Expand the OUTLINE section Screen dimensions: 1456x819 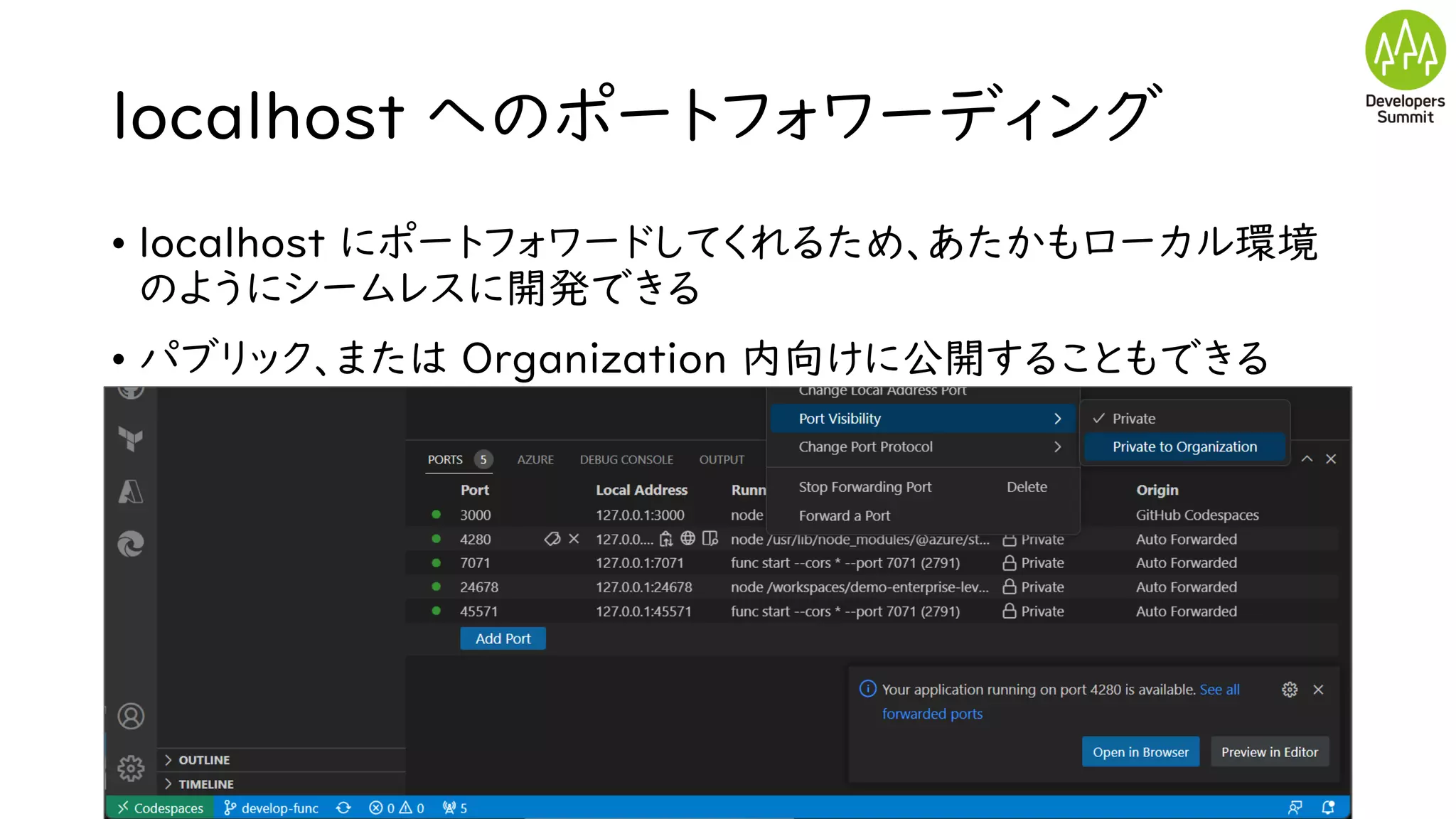pos(282,760)
